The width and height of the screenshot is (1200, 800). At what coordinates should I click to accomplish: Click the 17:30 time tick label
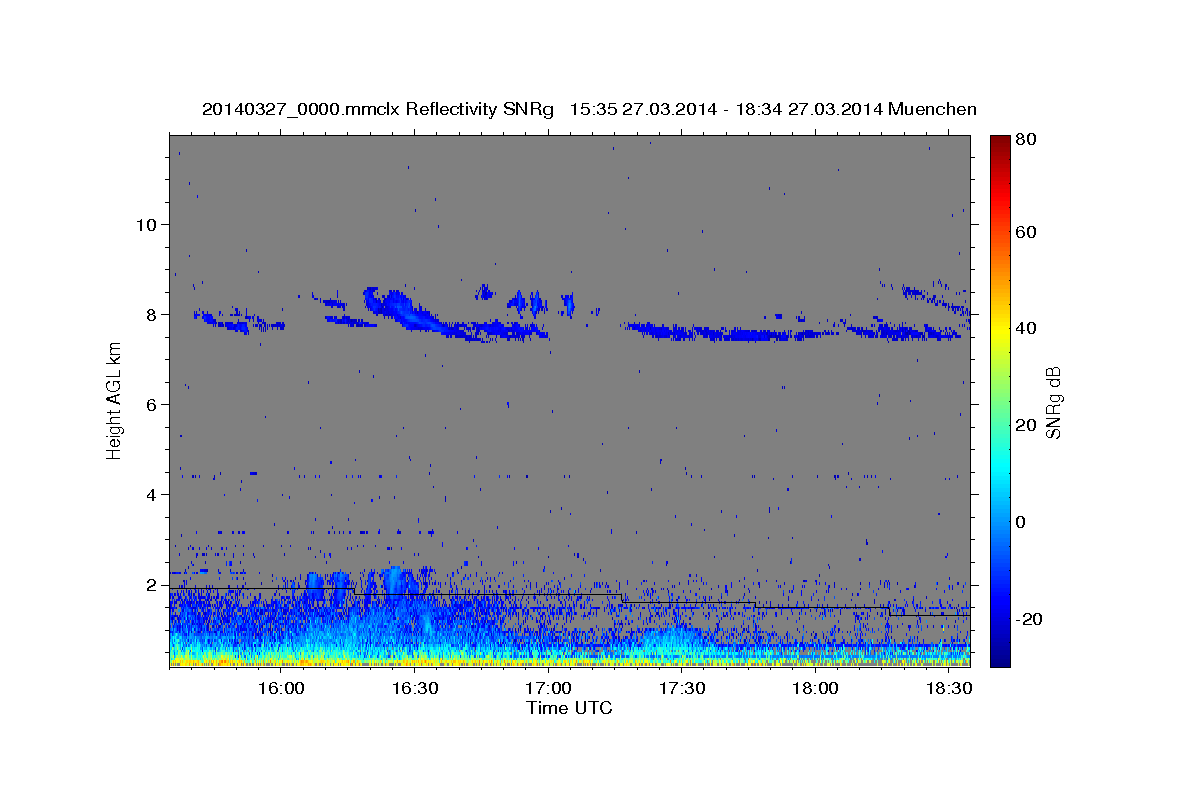pyautogui.click(x=681, y=689)
